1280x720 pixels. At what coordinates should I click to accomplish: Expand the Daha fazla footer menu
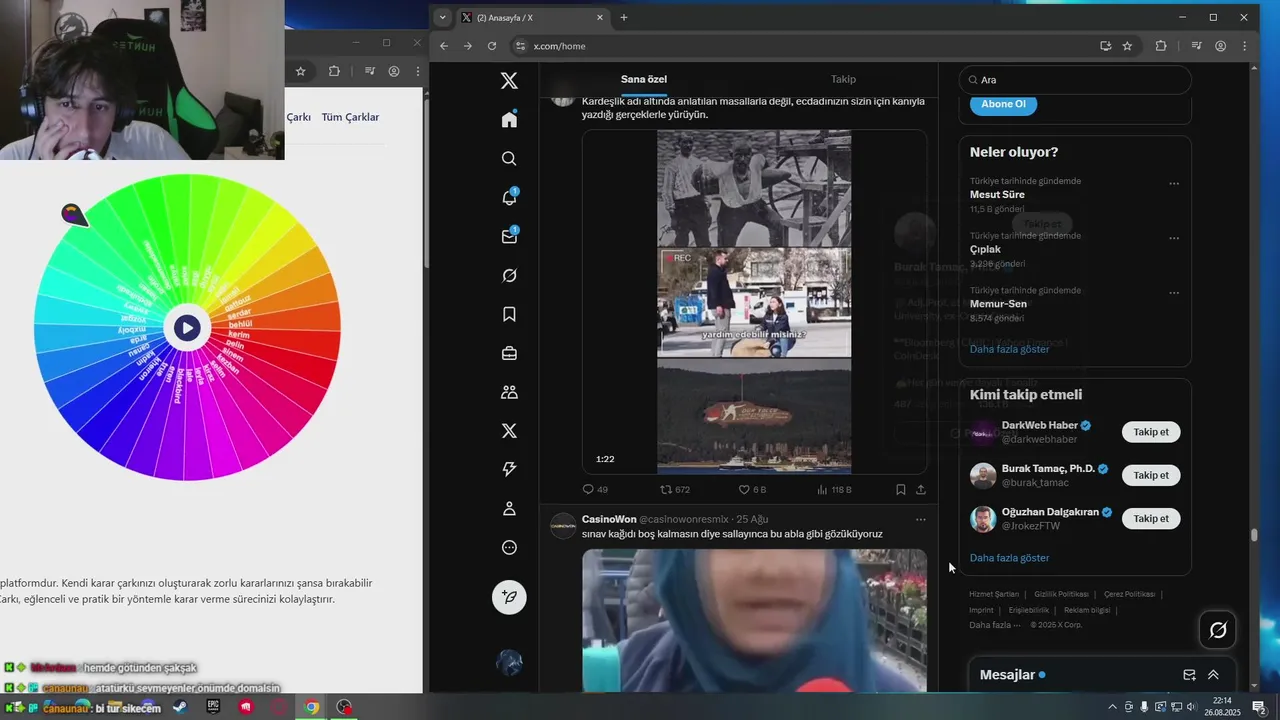coord(995,625)
